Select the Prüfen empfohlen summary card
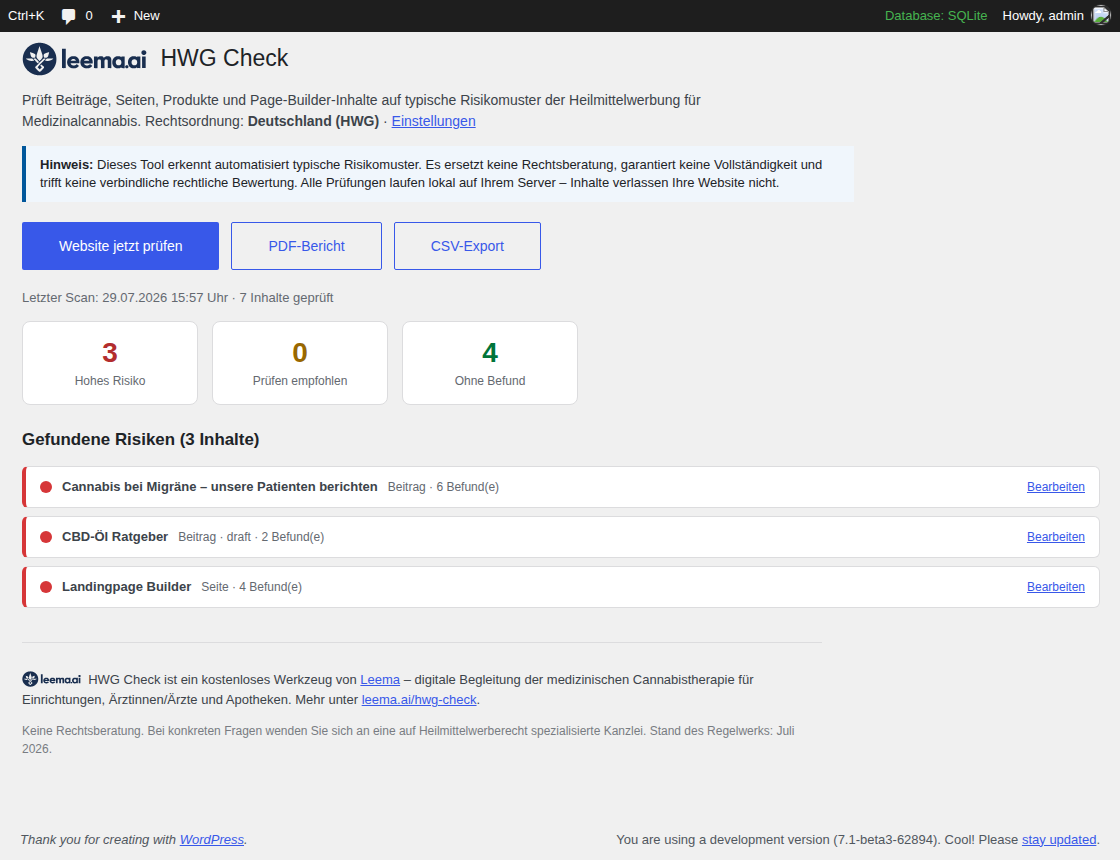Viewport: 1120px width, 860px height. tap(300, 363)
